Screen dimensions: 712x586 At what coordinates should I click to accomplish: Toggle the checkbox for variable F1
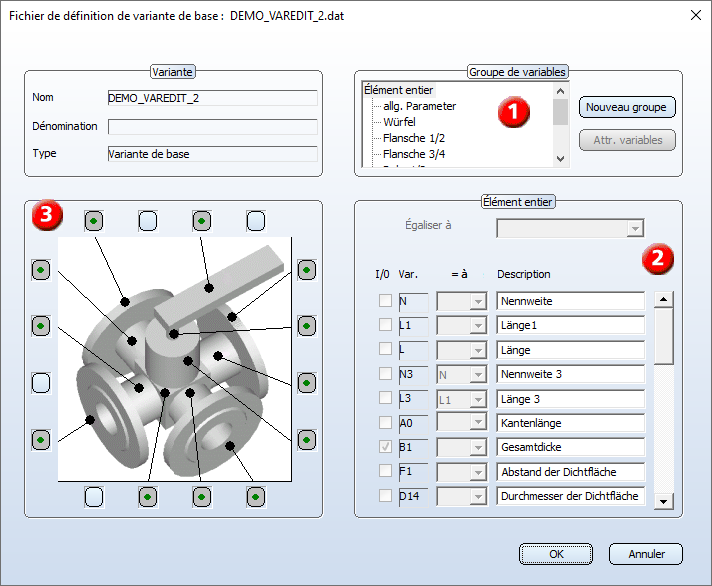click(385, 471)
